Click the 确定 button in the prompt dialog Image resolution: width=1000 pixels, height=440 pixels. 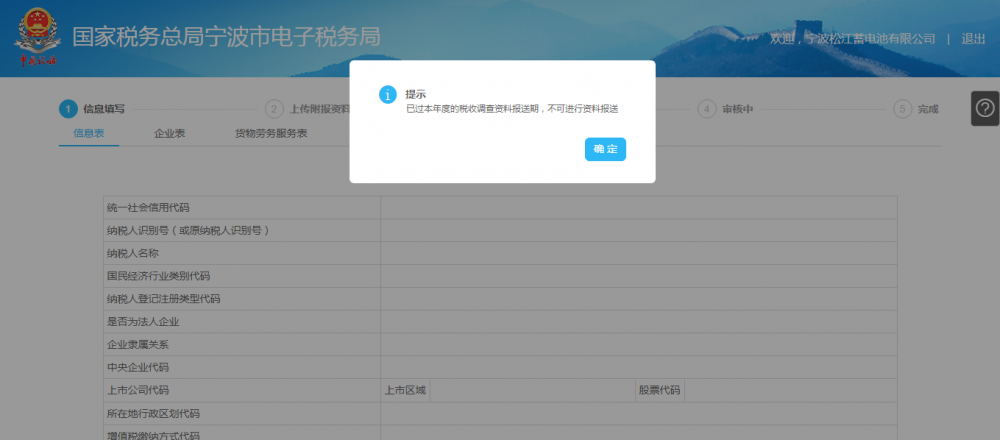(x=605, y=149)
